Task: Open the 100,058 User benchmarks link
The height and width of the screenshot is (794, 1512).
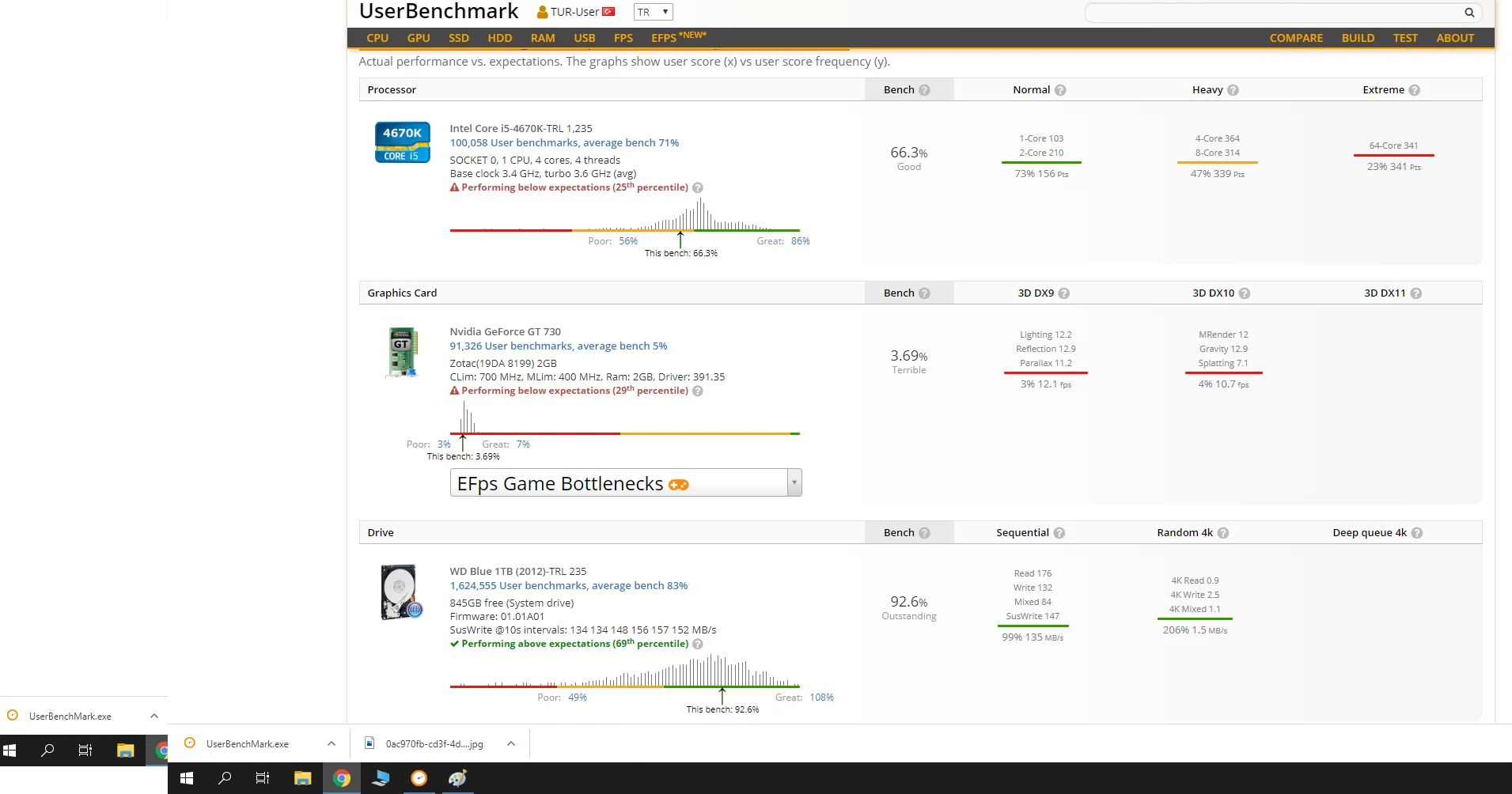Action: click(564, 143)
